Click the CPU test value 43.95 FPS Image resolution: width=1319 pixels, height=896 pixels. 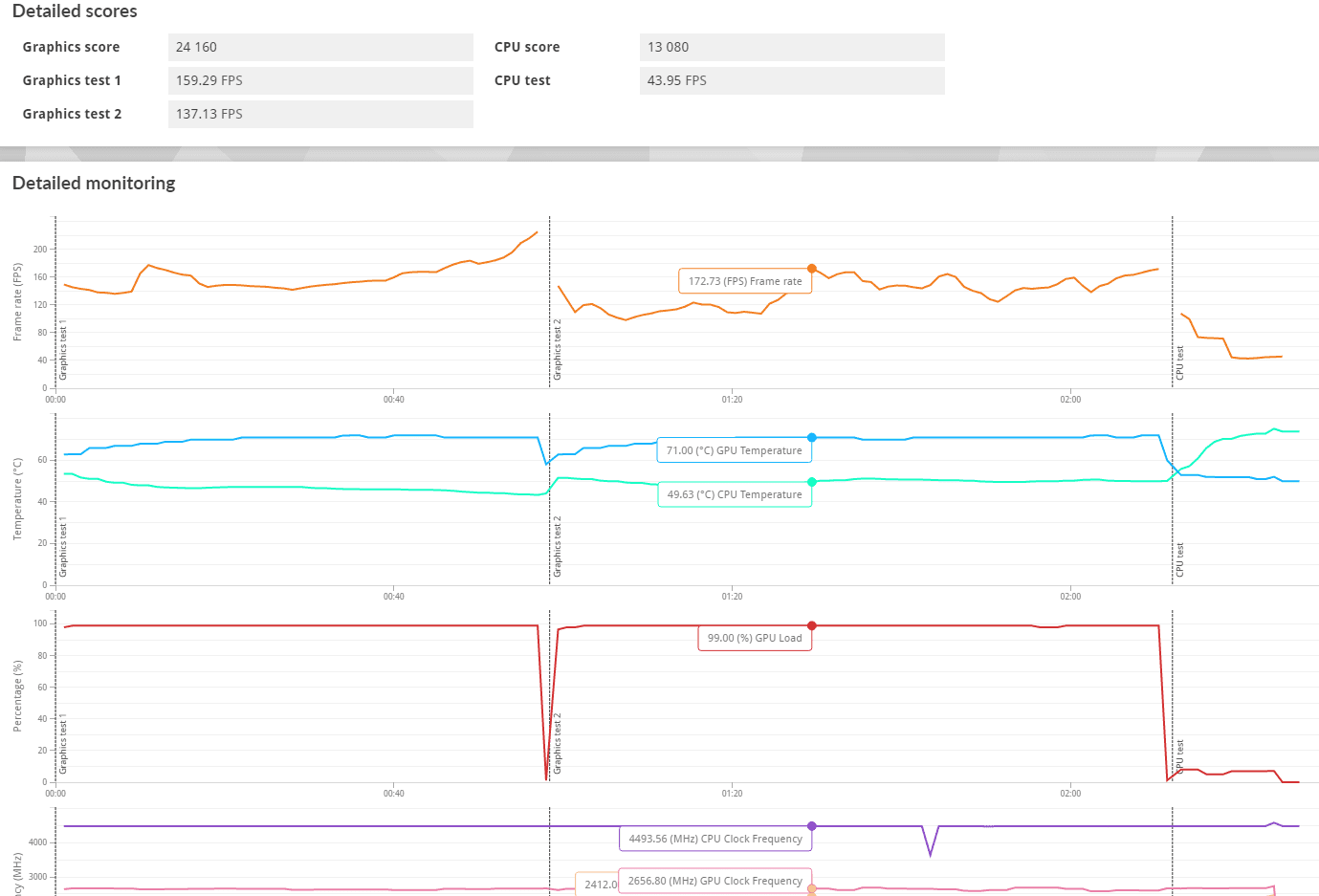tap(792, 80)
